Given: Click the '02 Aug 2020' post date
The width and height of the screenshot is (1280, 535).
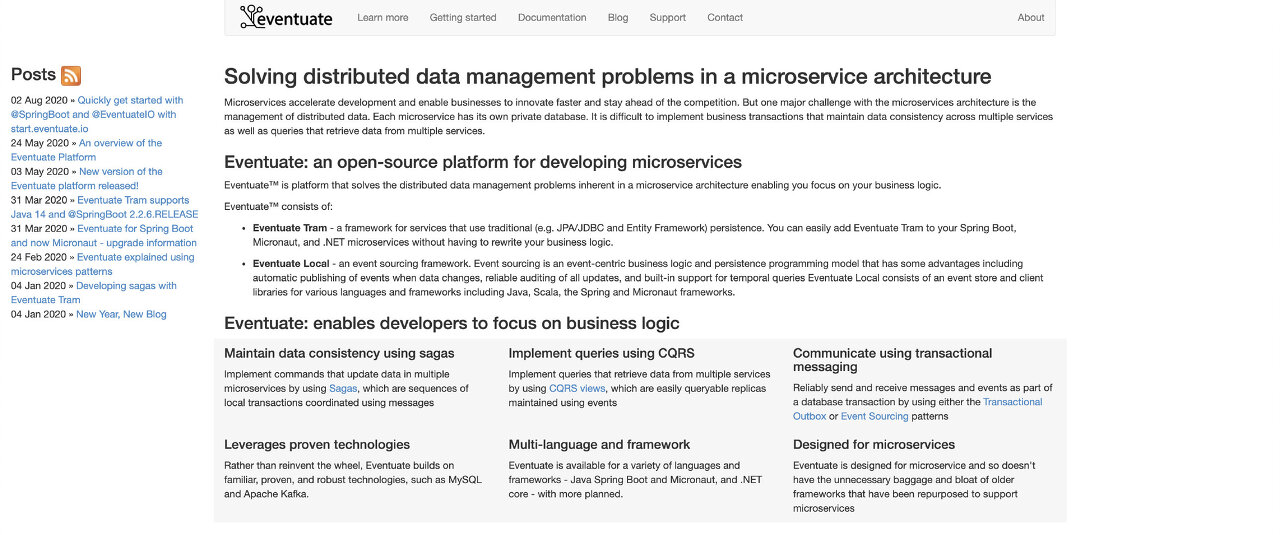Looking at the screenshot, I should point(39,100).
